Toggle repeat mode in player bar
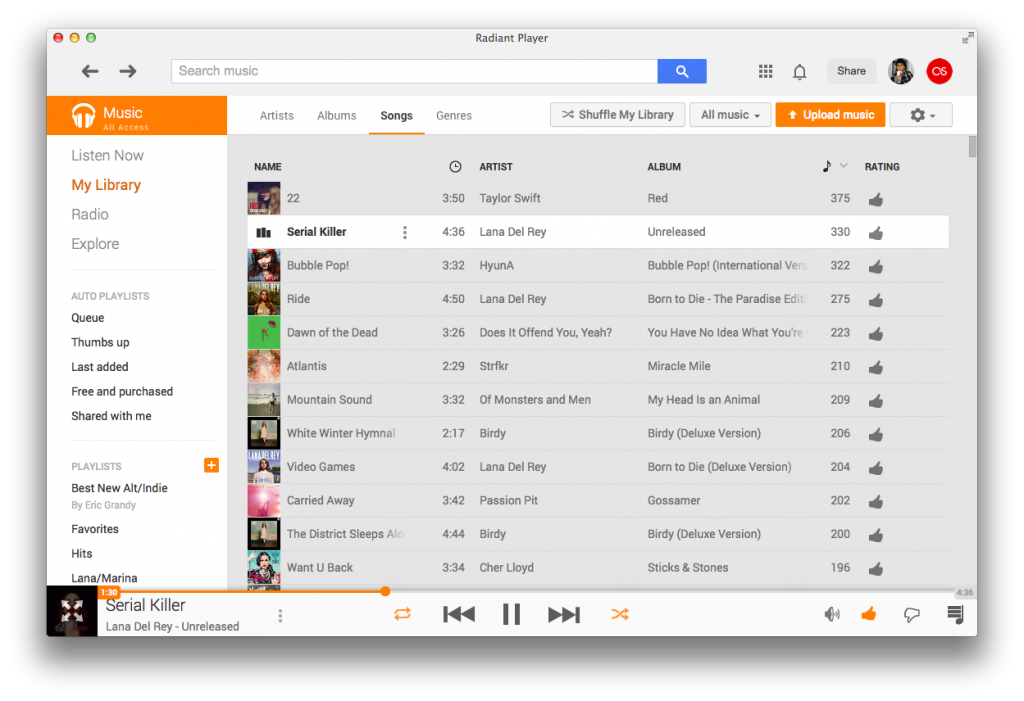The width and height of the screenshot is (1024, 701). point(402,614)
